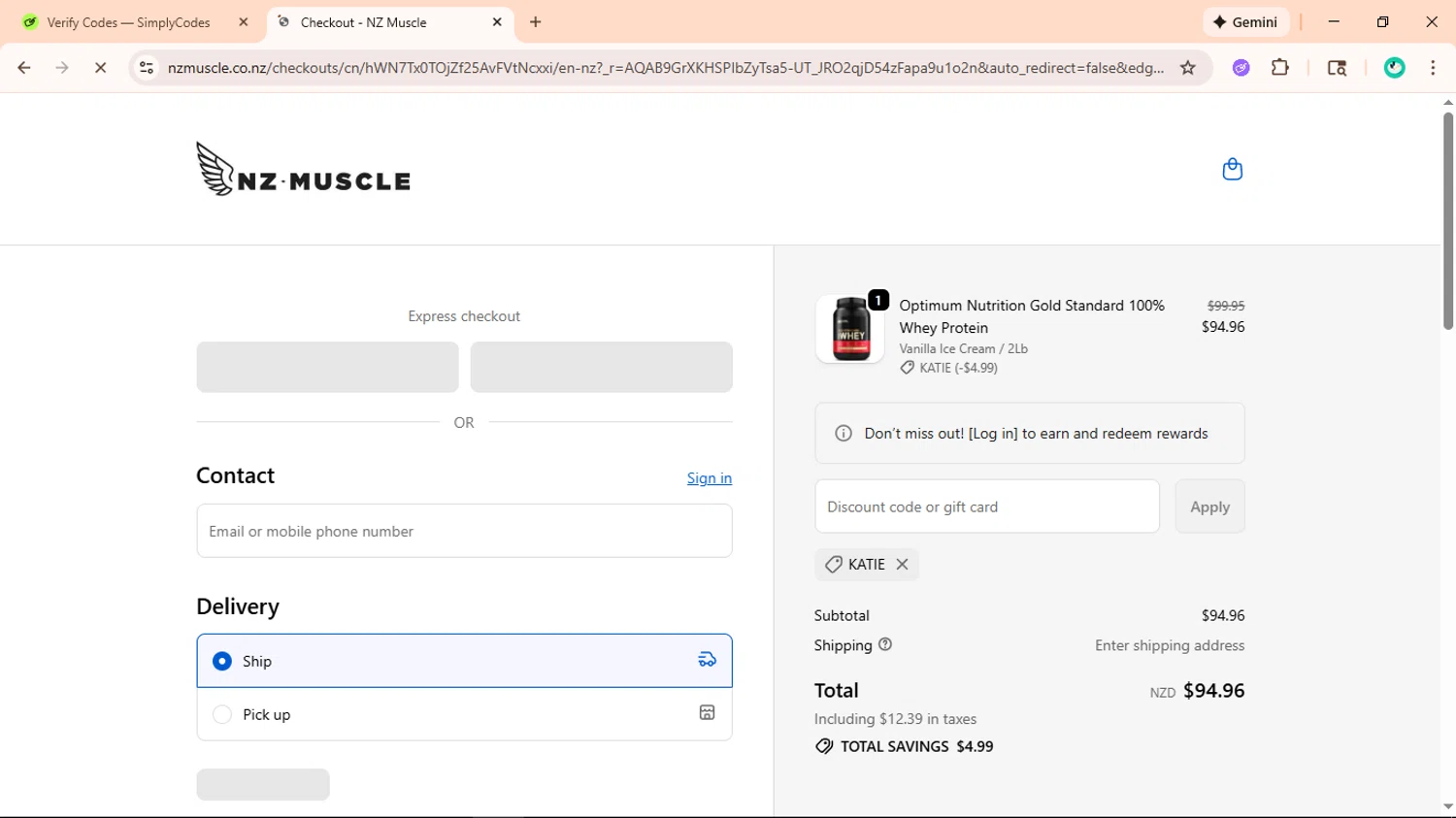Click the Apply discount button

1209,507
